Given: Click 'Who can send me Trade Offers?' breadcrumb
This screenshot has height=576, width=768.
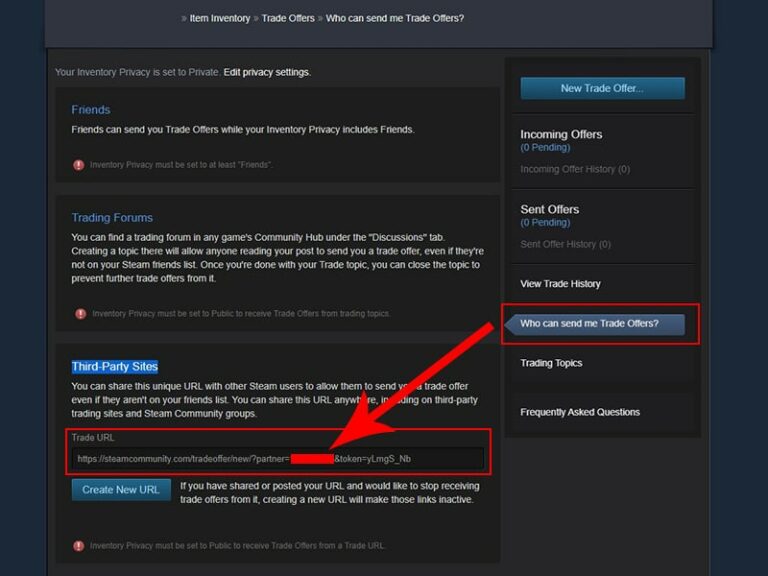Looking at the screenshot, I should tap(395, 18).
